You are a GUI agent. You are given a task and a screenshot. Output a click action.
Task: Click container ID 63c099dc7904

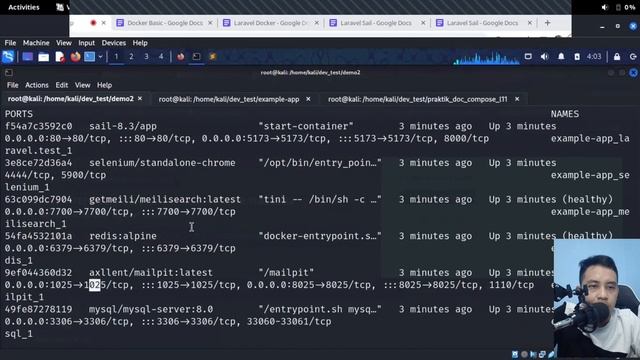click(38, 200)
